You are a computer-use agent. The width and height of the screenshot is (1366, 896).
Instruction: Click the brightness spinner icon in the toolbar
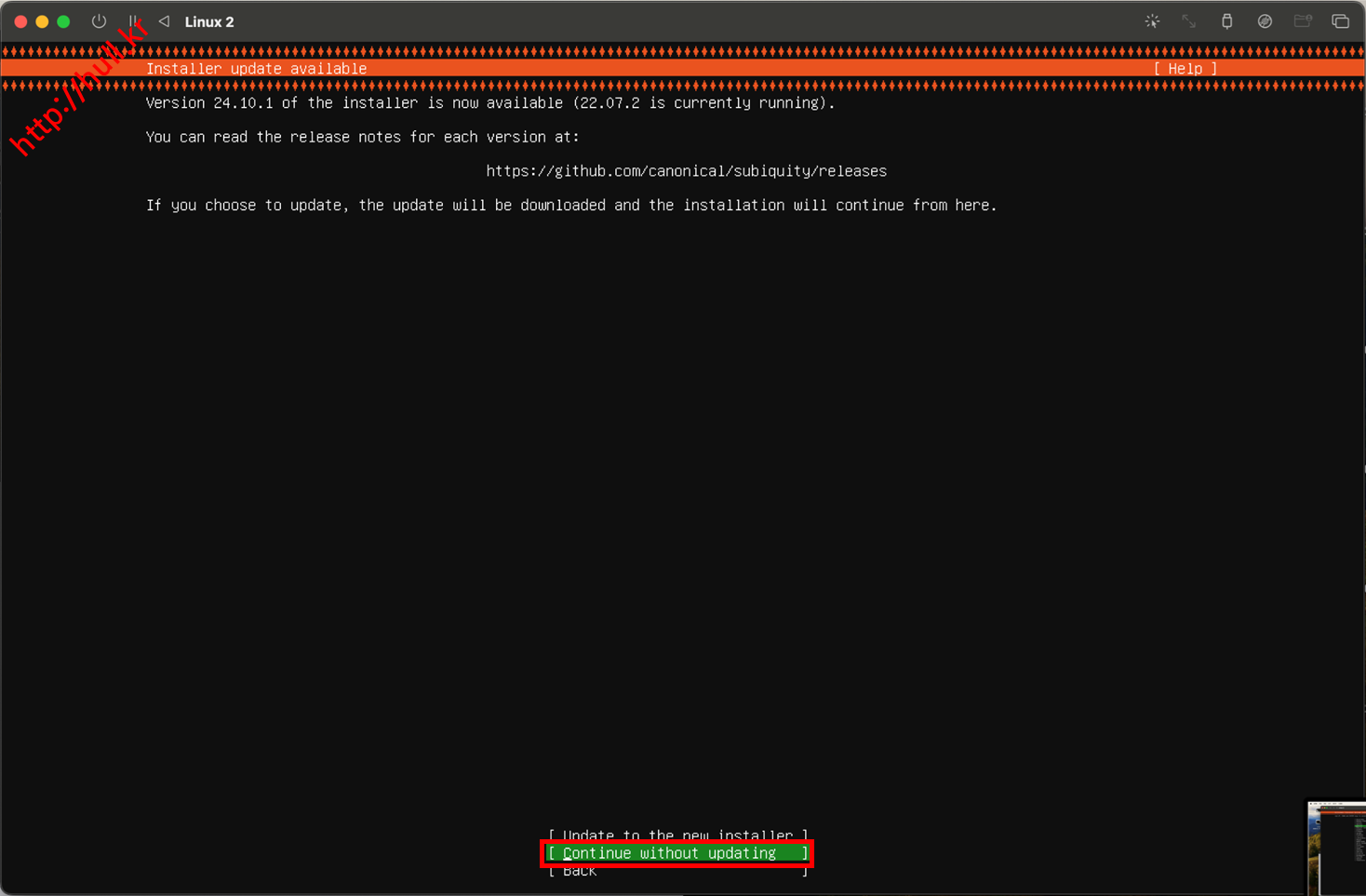(x=1152, y=21)
